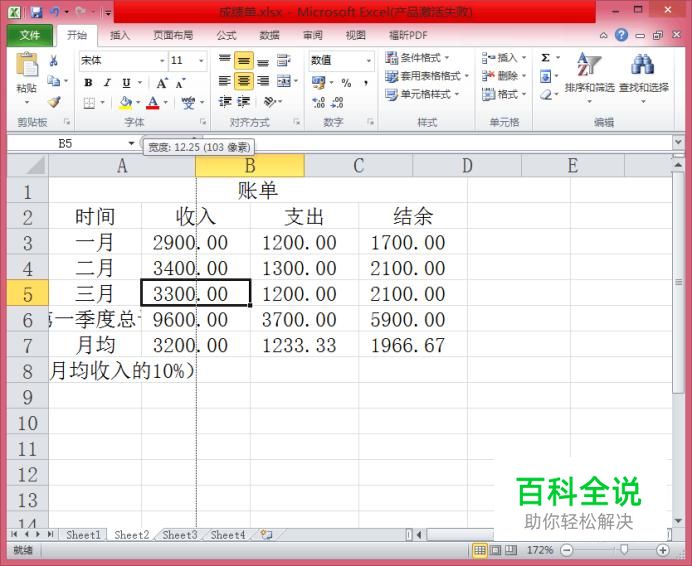Image resolution: width=692 pixels, height=566 pixels.
Task: Expand Conditional Formatting (条件格式)
Action: [417, 58]
